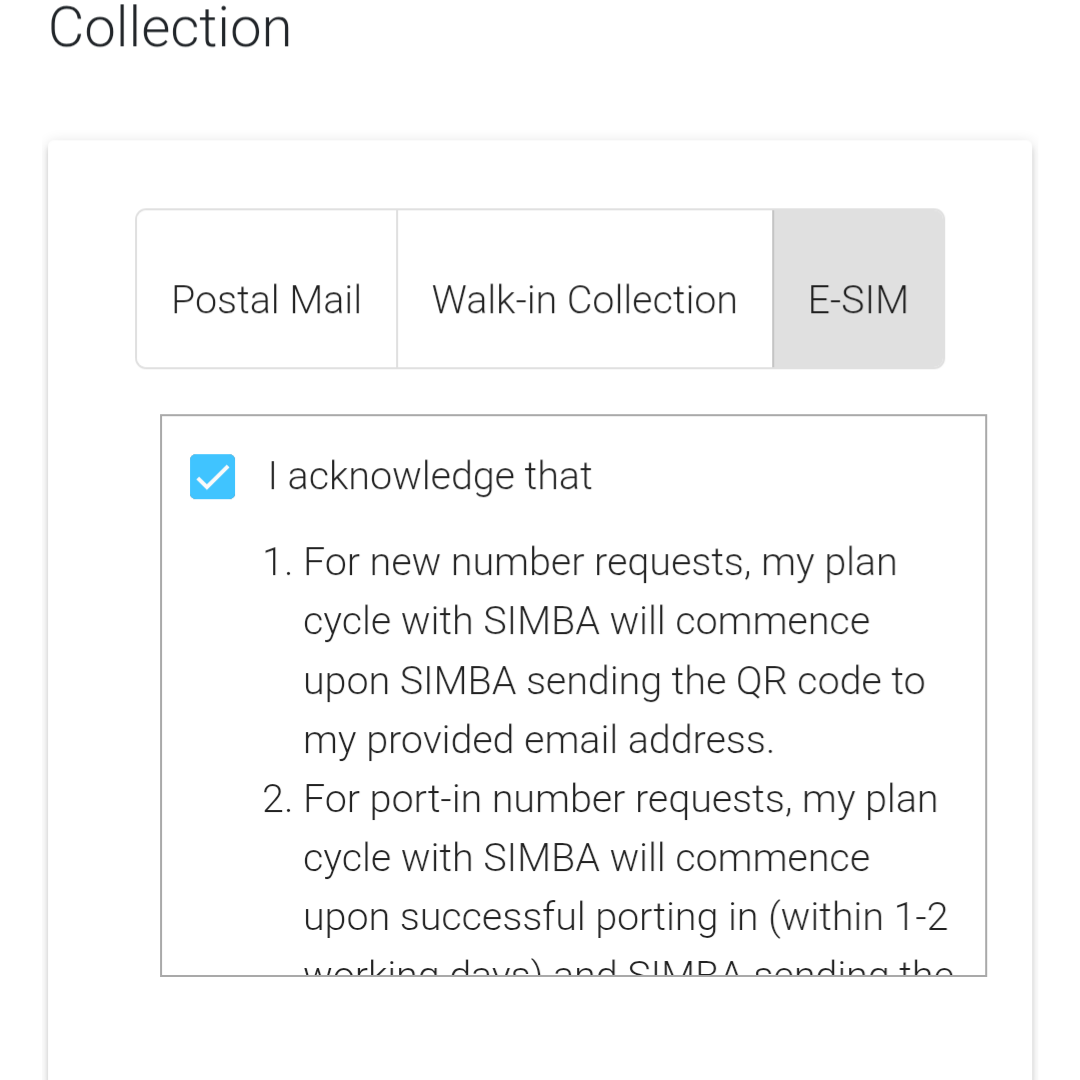Switch to the Walk-in Collection tab
1080x1080 pixels.
click(x=584, y=300)
